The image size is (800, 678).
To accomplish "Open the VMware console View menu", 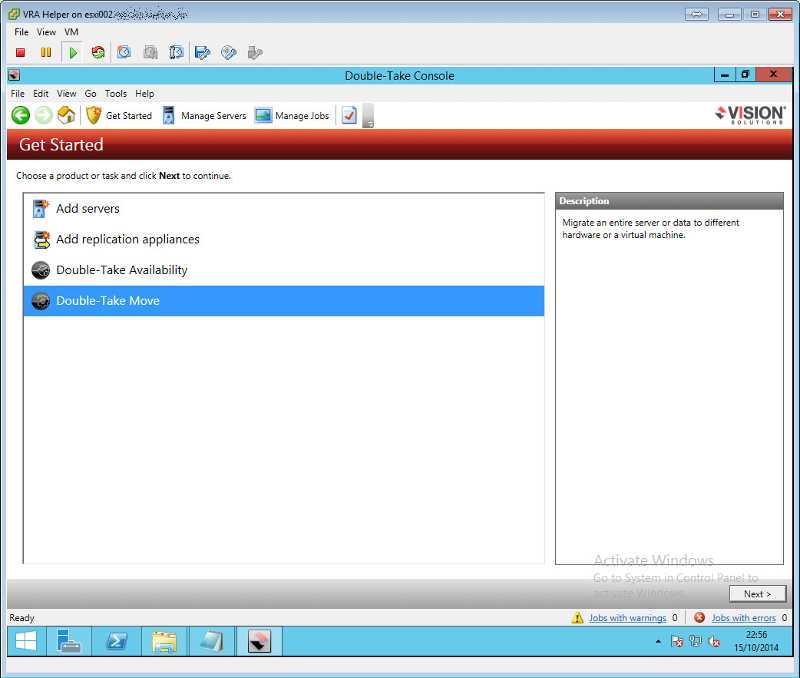I will point(46,32).
